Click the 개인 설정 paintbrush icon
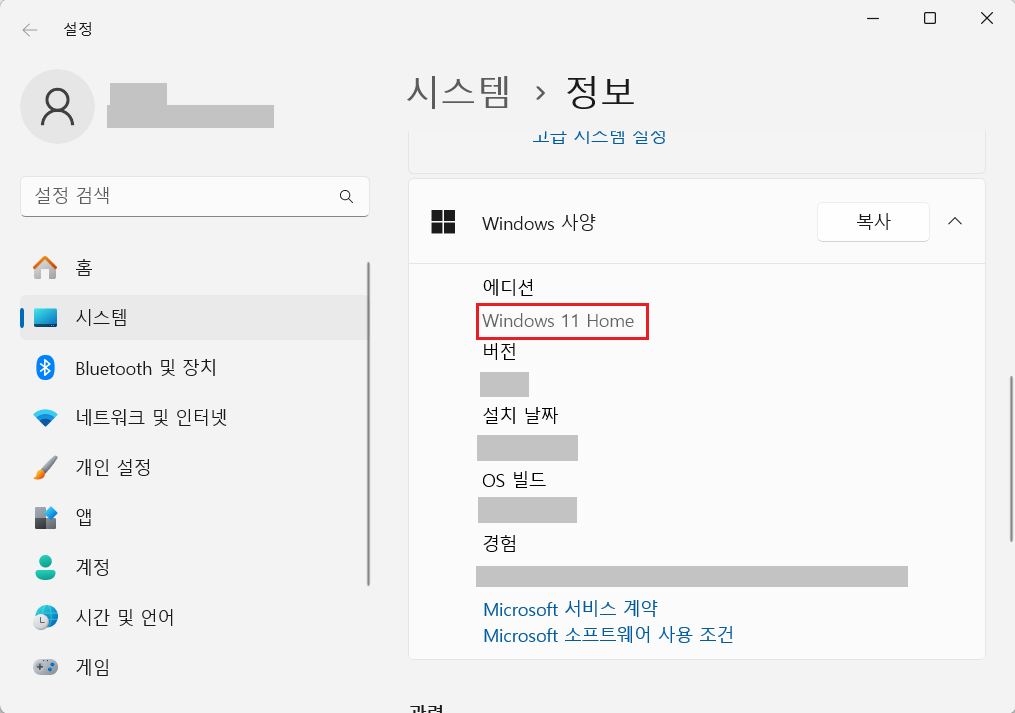Viewport: 1015px width, 713px height. (x=45, y=468)
